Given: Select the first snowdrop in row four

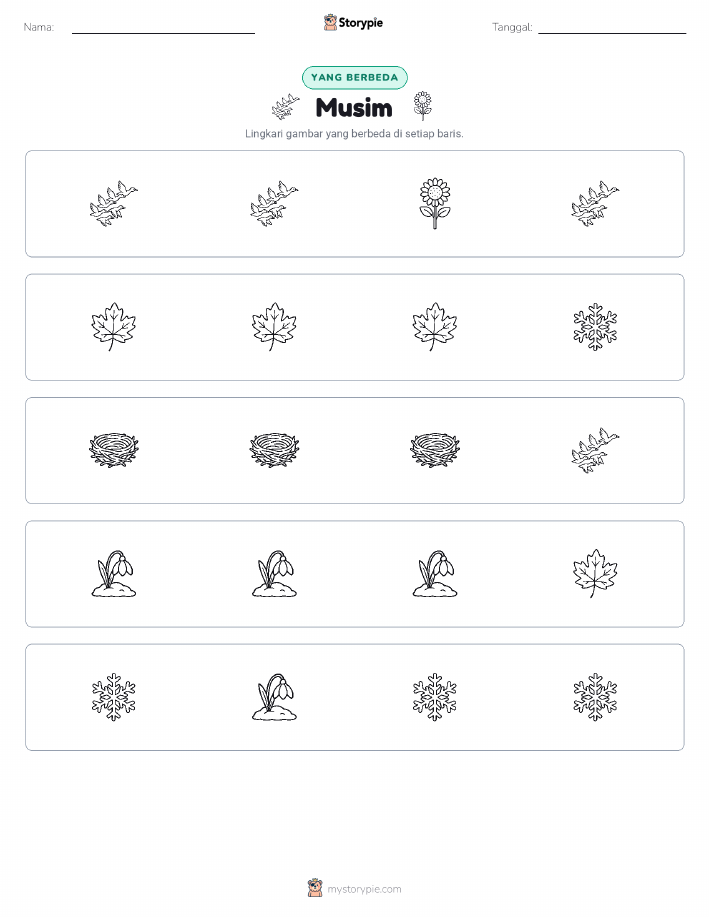Looking at the screenshot, I should (x=113, y=574).
